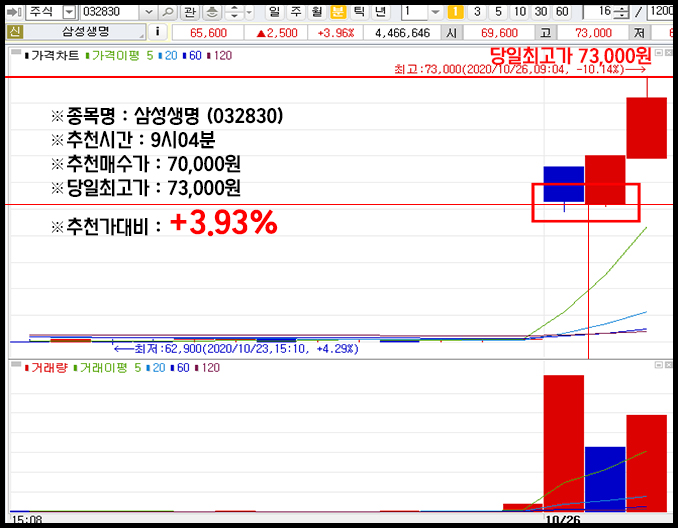This screenshot has width=678, height=528.
Task: Click the tallest red volume bar
Action: point(563,443)
